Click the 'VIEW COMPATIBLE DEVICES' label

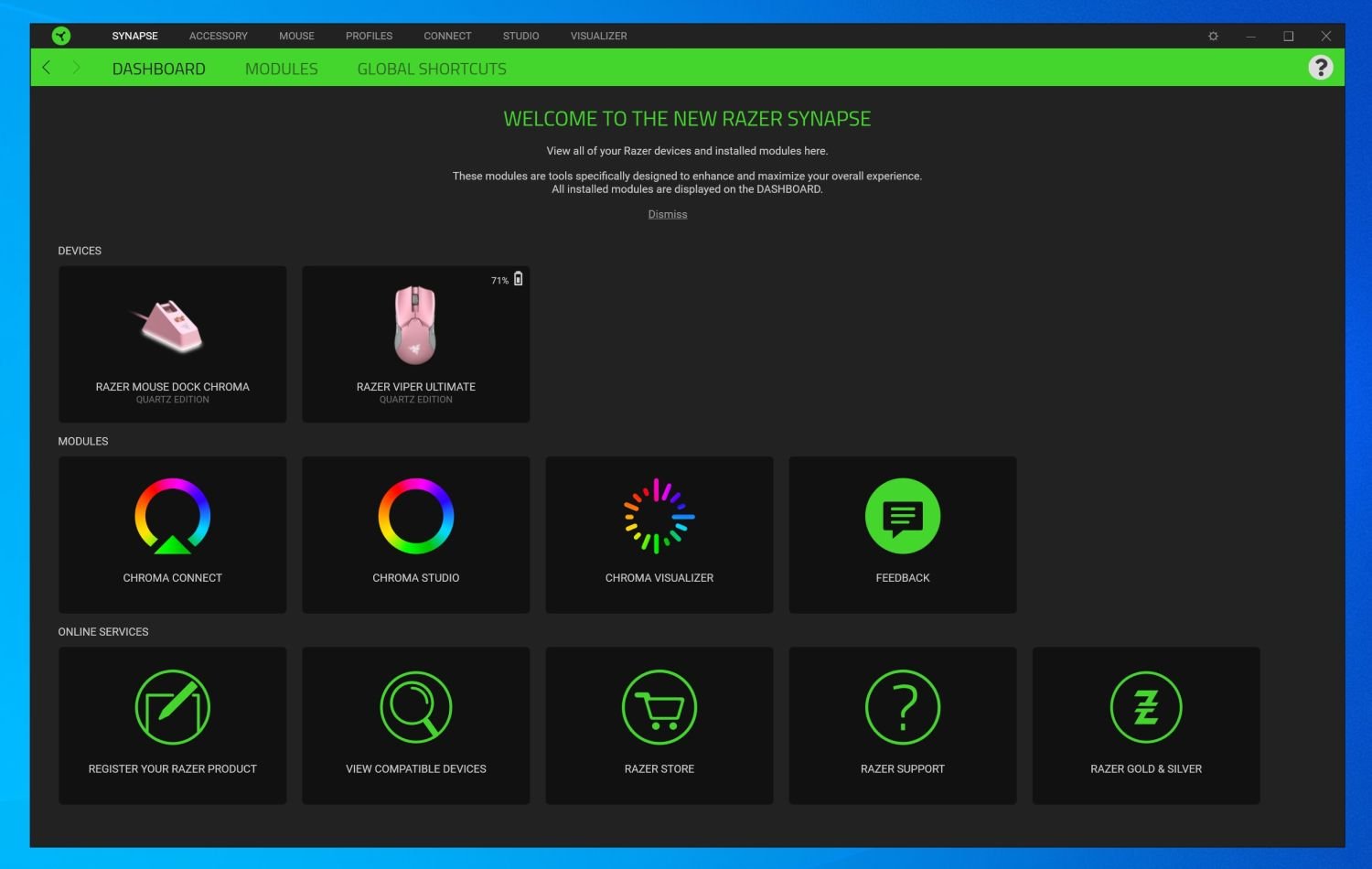(416, 769)
